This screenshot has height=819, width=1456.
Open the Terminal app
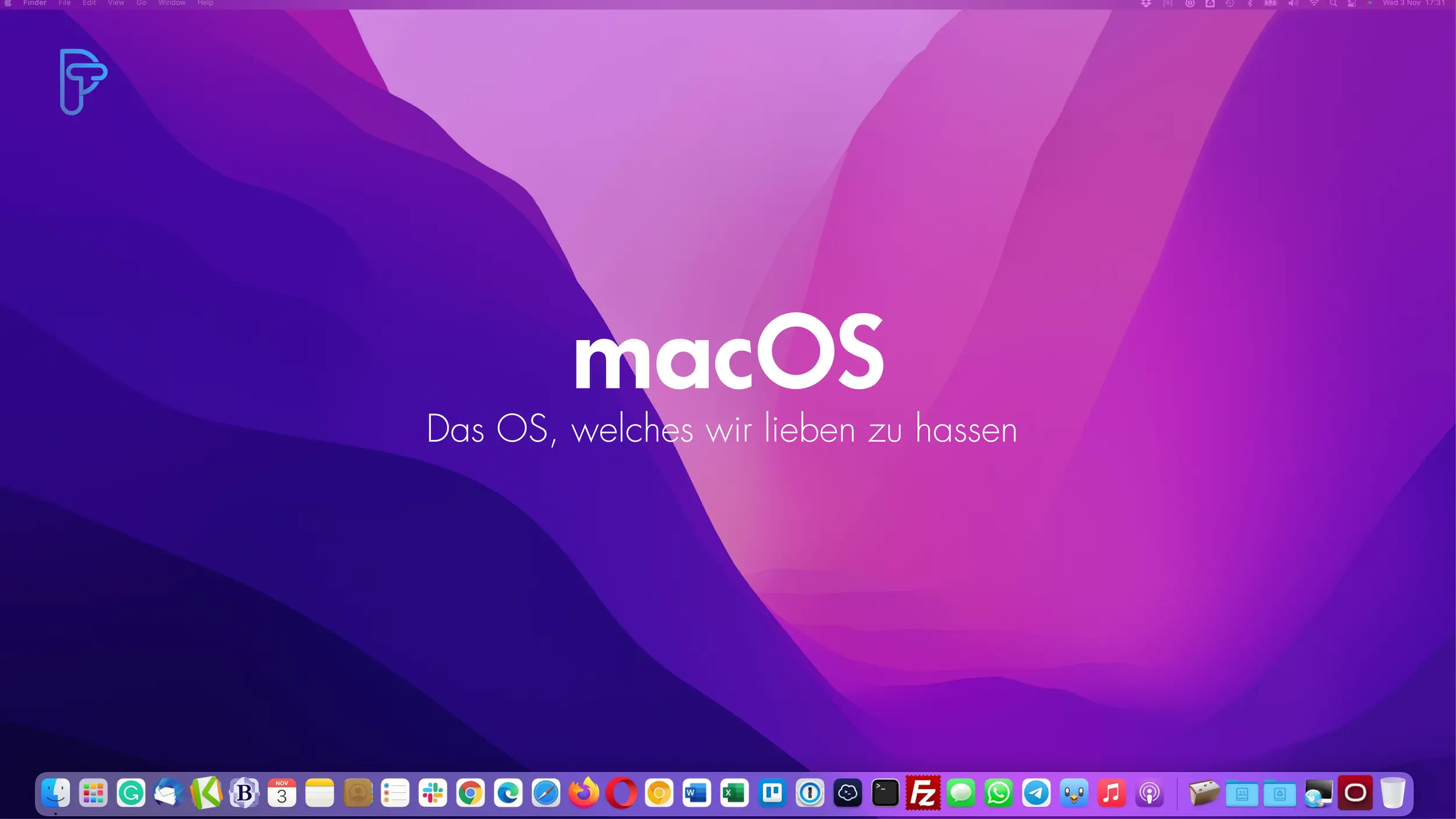[885, 793]
